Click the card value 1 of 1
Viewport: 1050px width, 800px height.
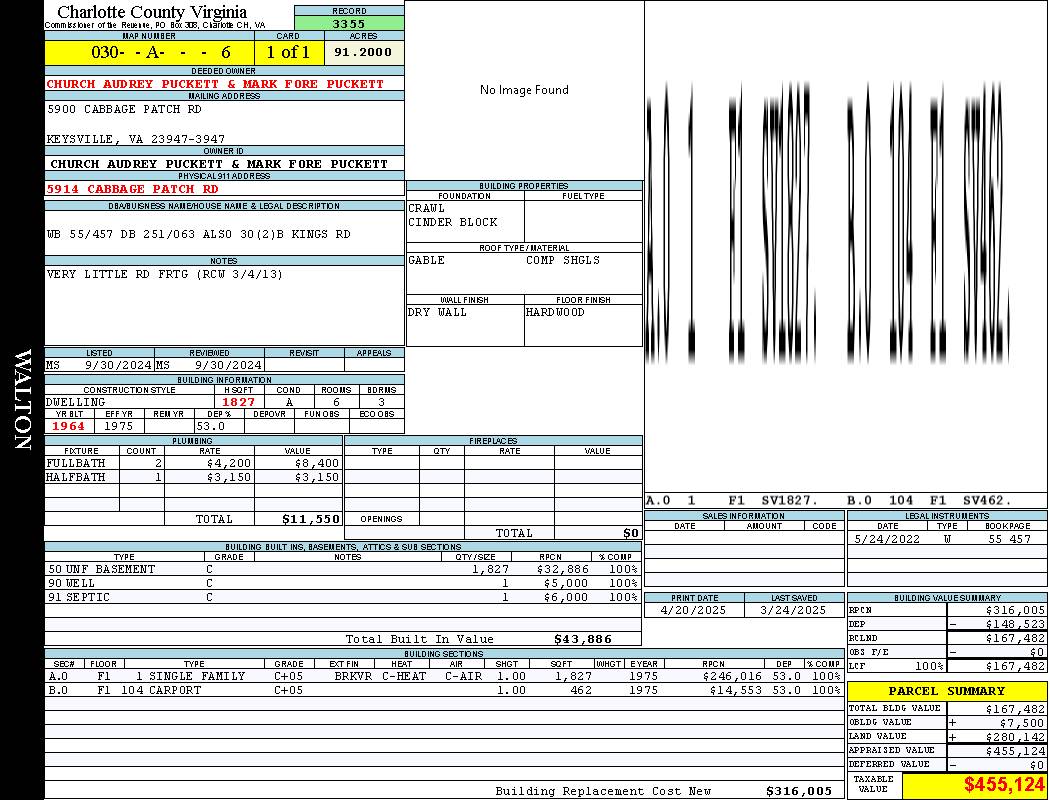288,52
